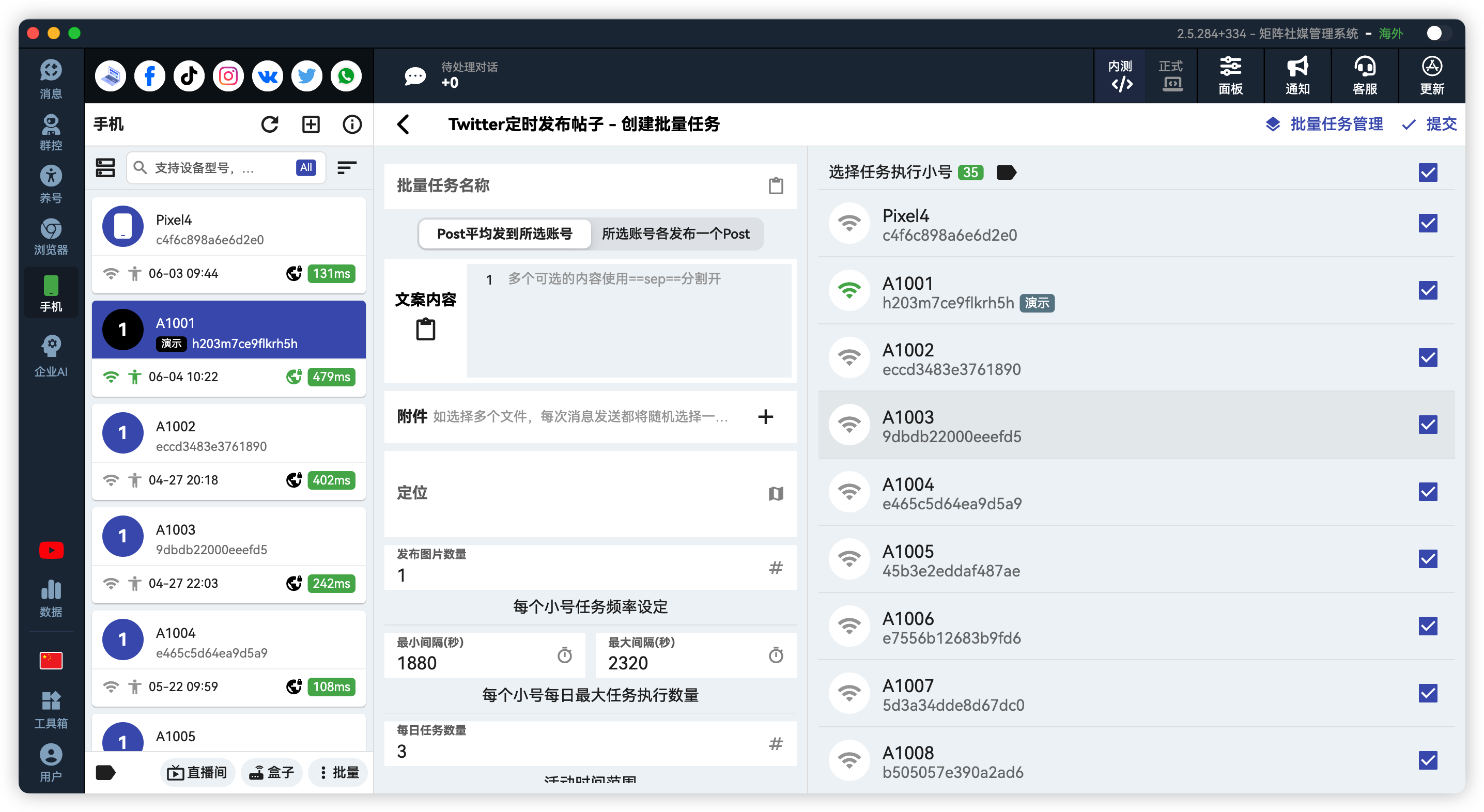This screenshot has height=812, width=1484.
Task: Uncheck the A1001 account checkbox
Action: [1428, 290]
